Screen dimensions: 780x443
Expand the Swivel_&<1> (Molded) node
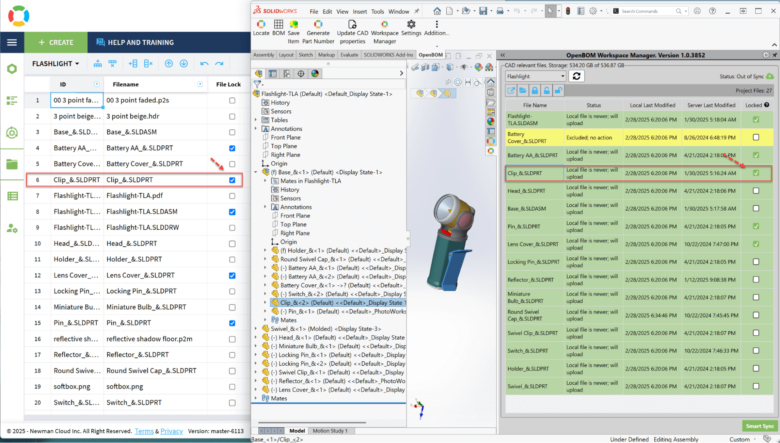click(x=256, y=329)
